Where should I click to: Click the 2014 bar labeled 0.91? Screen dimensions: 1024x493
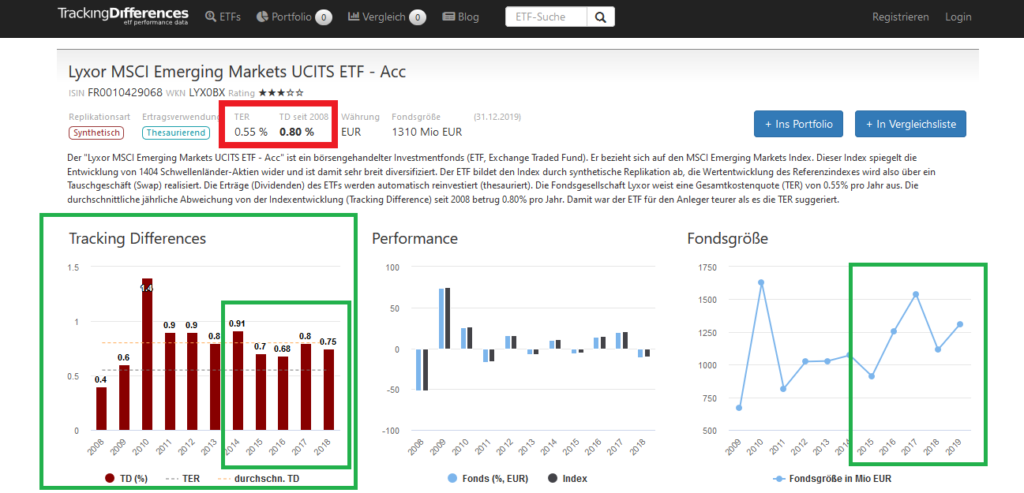pyautogui.click(x=238, y=381)
